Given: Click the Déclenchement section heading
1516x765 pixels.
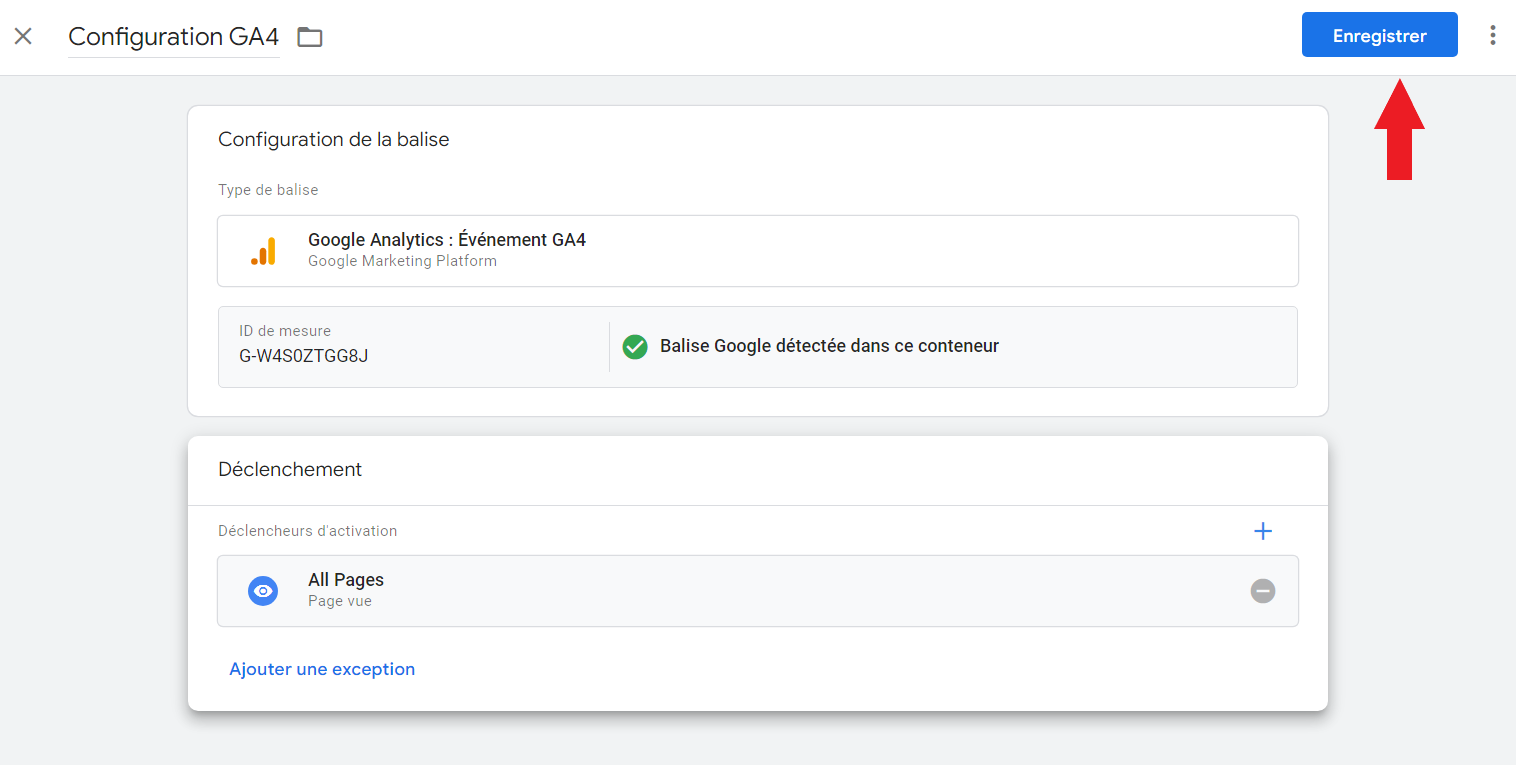Looking at the screenshot, I should point(290,469).
